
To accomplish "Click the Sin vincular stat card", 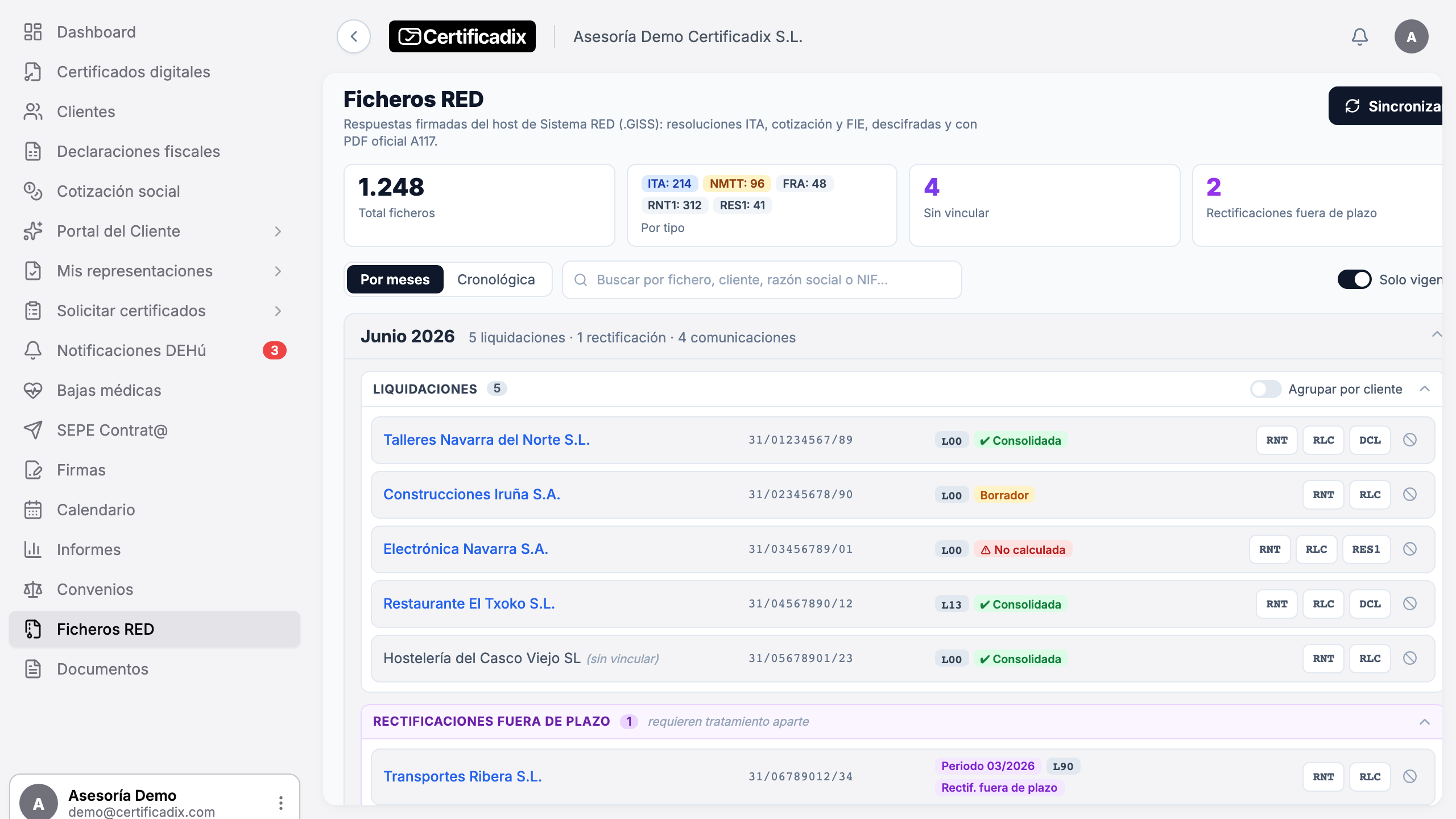I will tap(1044, 205).
